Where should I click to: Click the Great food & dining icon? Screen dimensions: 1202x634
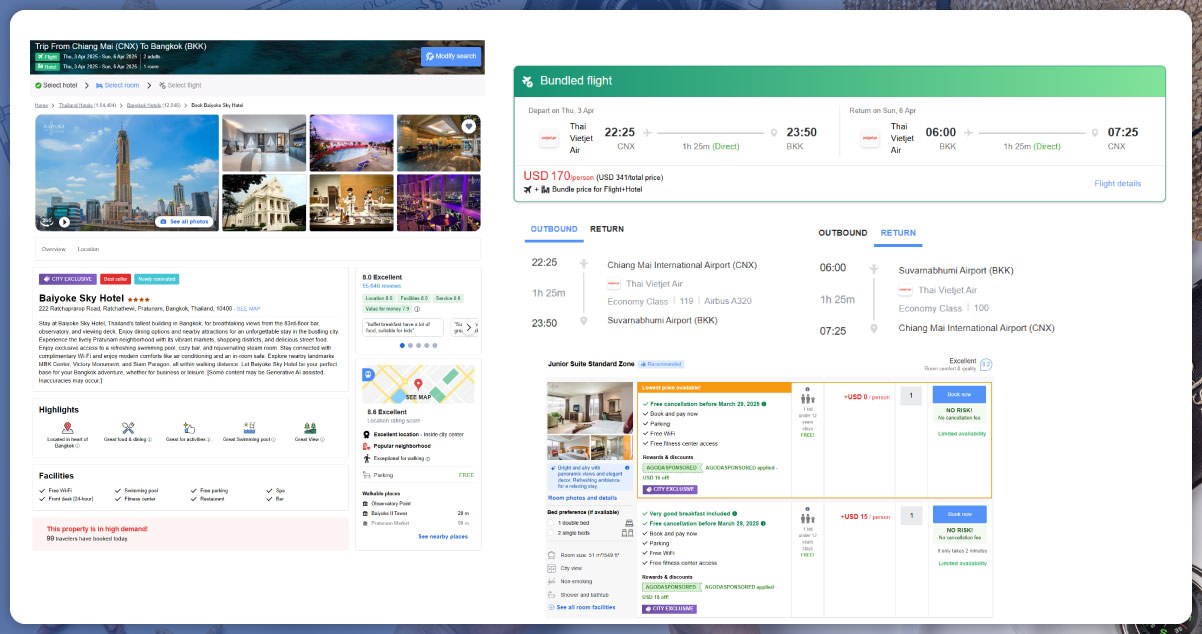[x=128, y=428]
